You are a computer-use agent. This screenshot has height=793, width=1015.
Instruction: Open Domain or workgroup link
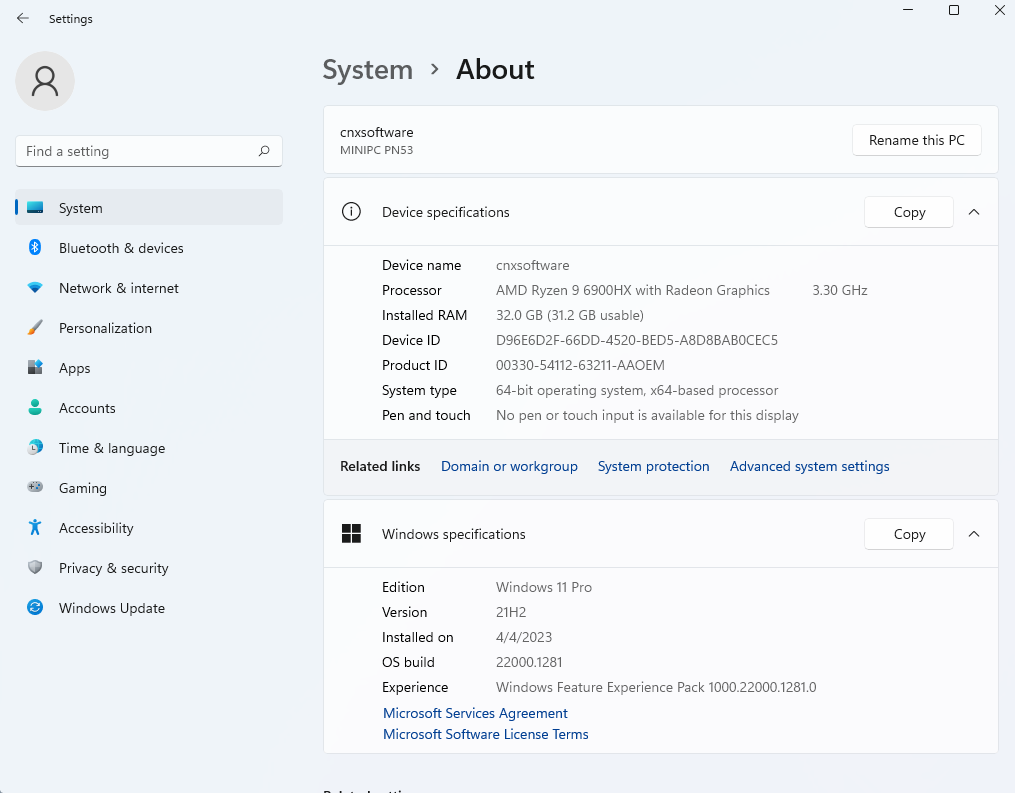509,466
